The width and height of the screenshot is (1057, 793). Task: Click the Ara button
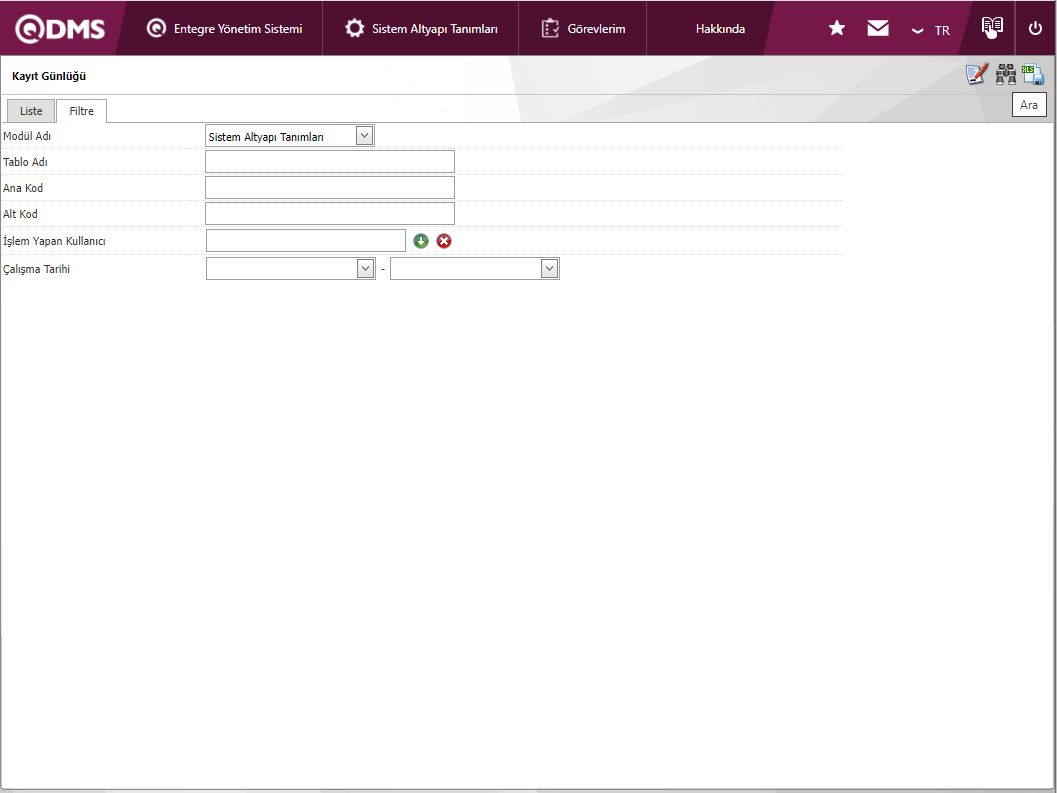[1029, 105]
